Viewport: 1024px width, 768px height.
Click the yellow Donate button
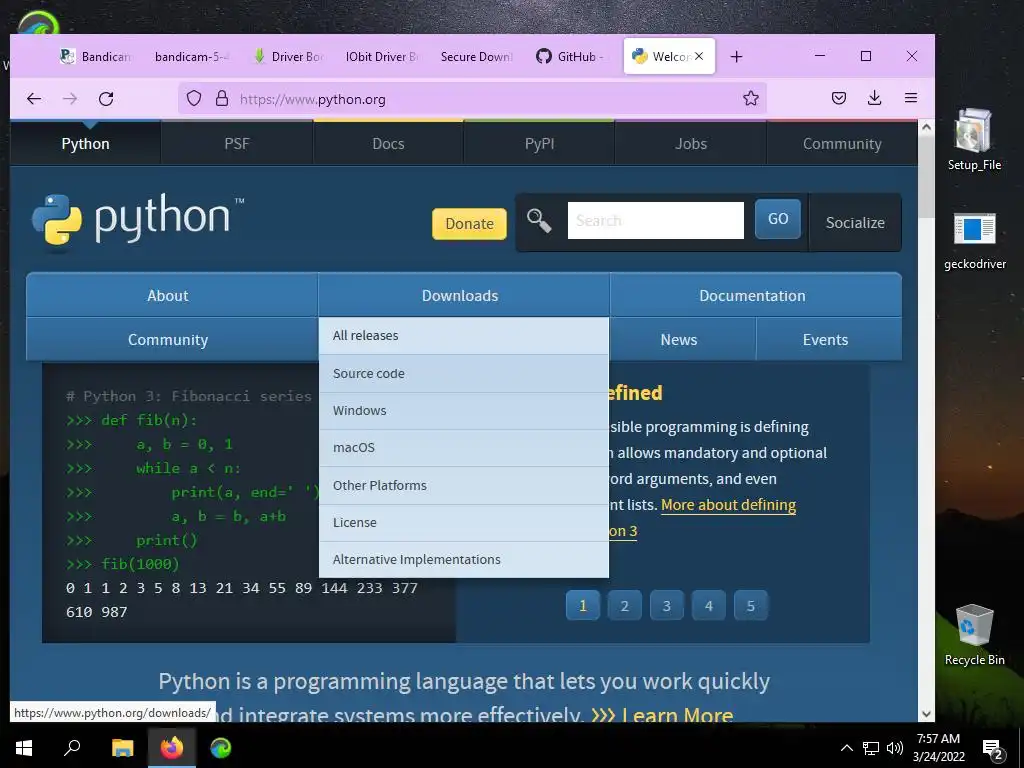[469, 223]
